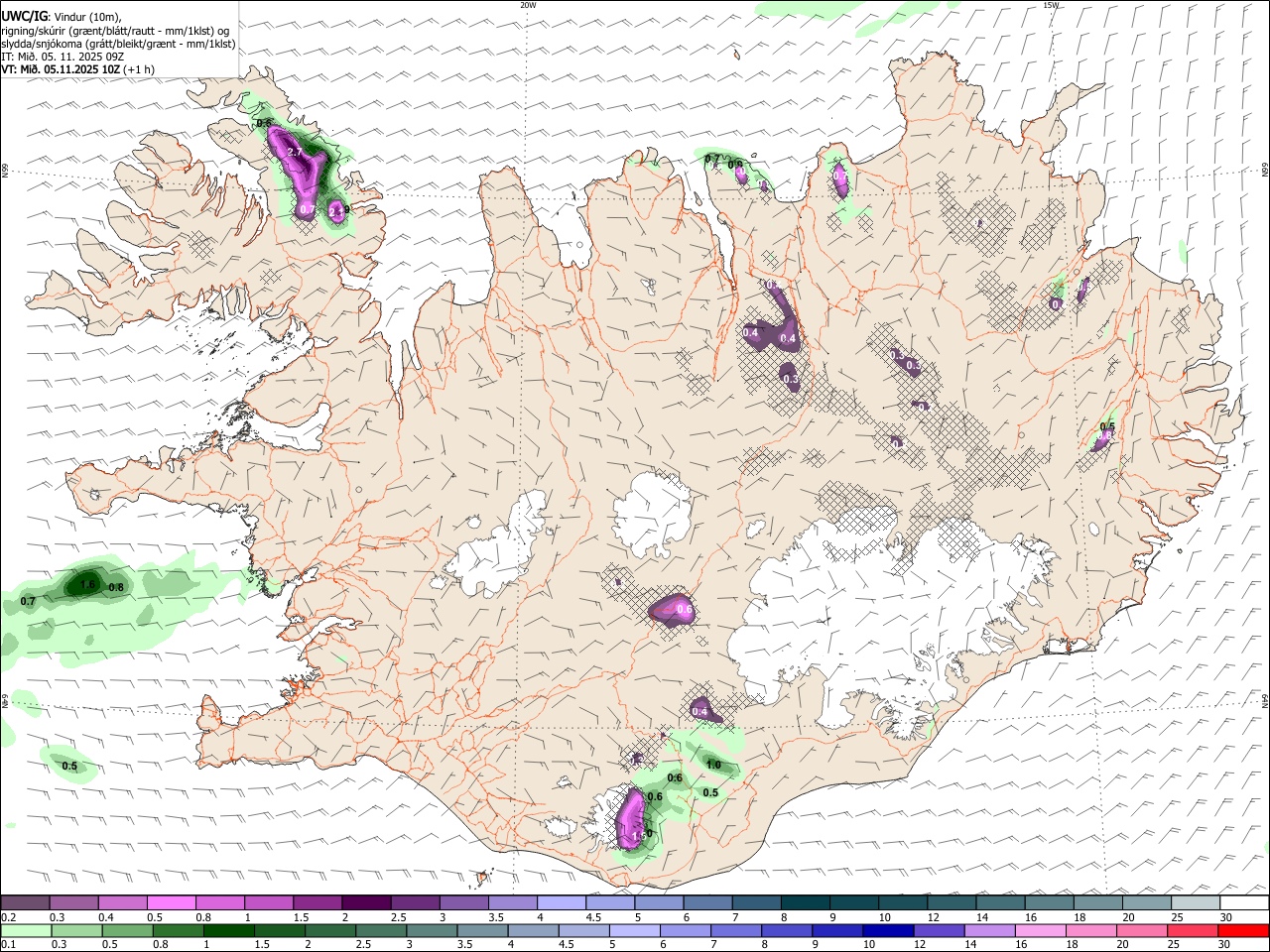Click the orchid 0.4 upper-row legend swatch
1270x952 pixels.
point(123,903)
